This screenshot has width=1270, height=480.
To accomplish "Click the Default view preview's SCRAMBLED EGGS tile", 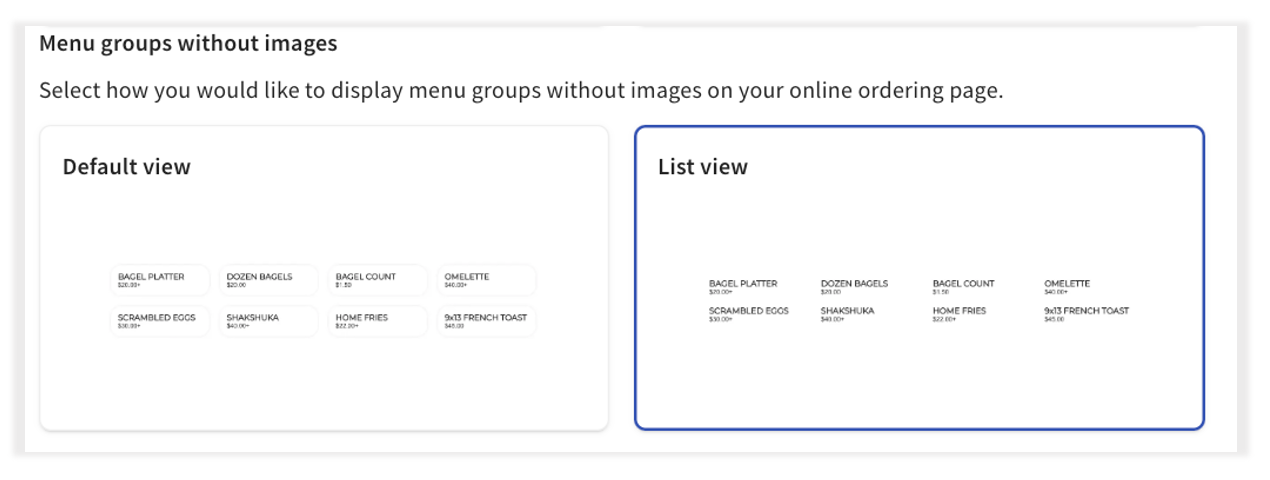I will (x=160, y=321).
